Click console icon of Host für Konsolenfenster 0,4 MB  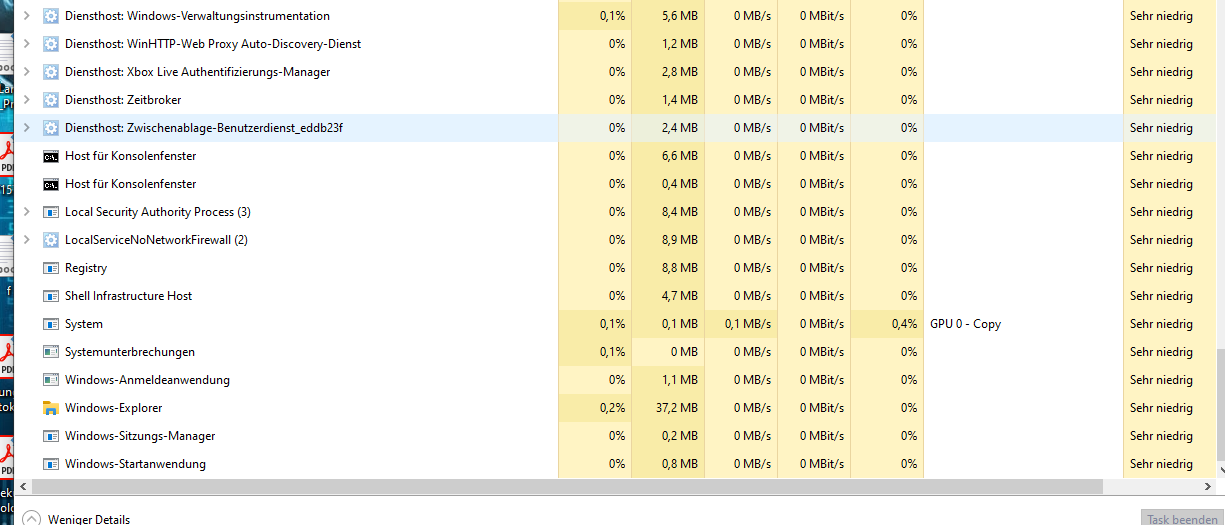tap(51, 184)
